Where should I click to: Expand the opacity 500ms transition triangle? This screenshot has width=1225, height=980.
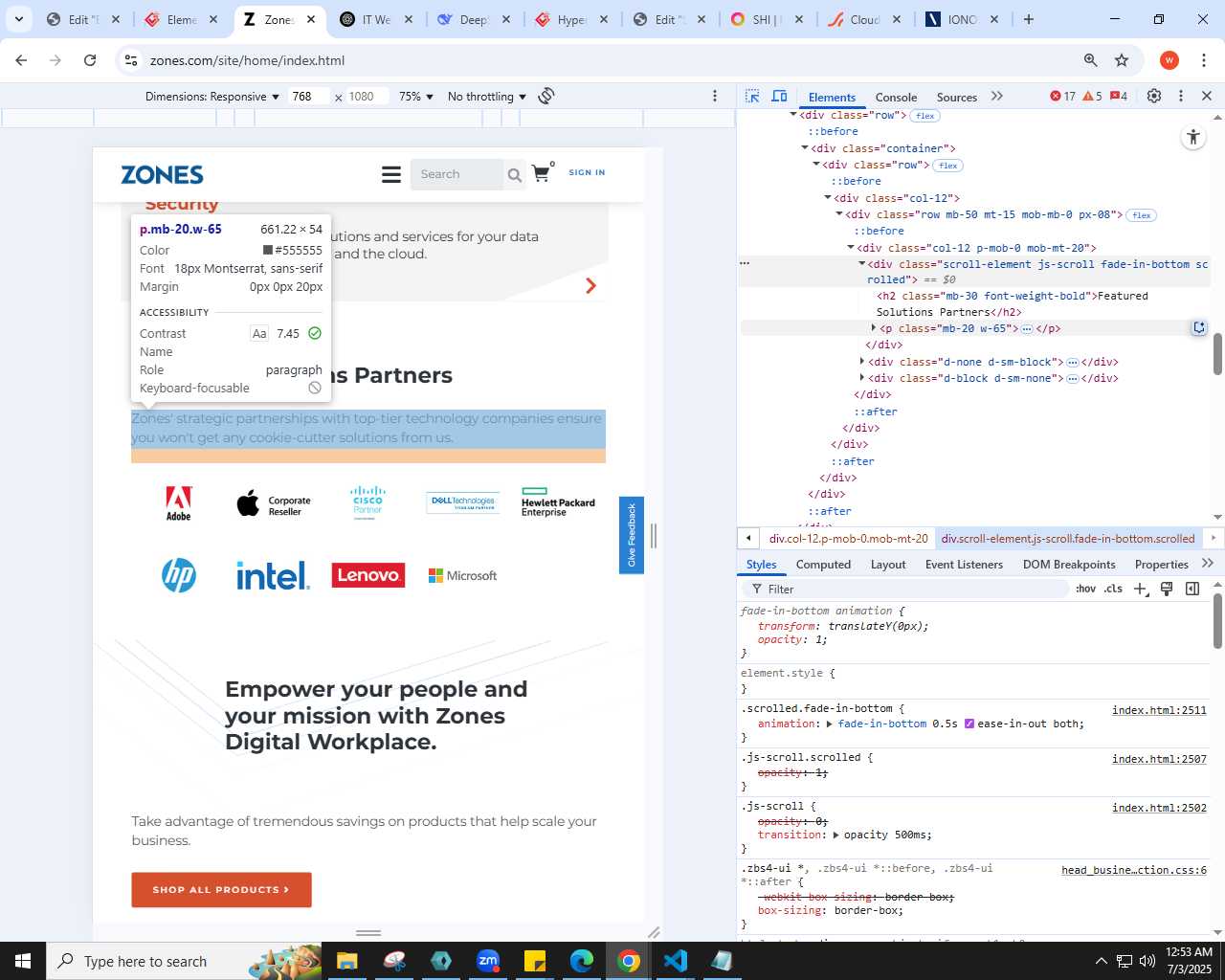click(x=836, y=835)
